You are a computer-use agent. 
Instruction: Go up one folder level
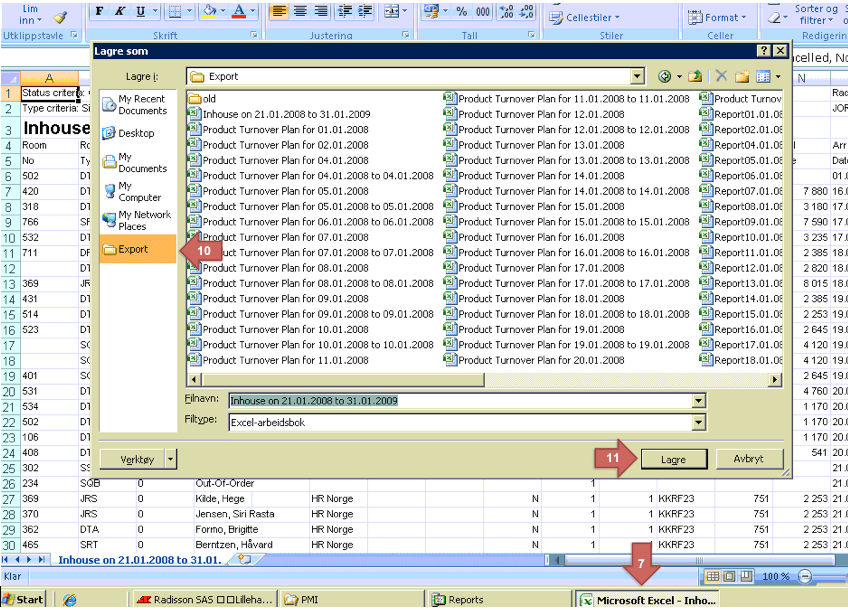(697, 76)
